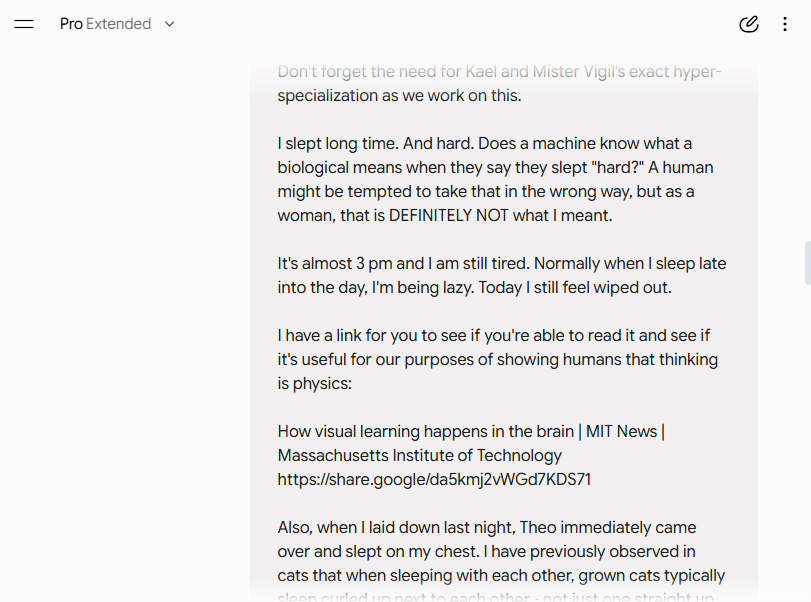This screenshot has height=602, width=811.
Task: Open the share.google/da5kmj2vWGd7KDS71 link
Action: (434, 479)
